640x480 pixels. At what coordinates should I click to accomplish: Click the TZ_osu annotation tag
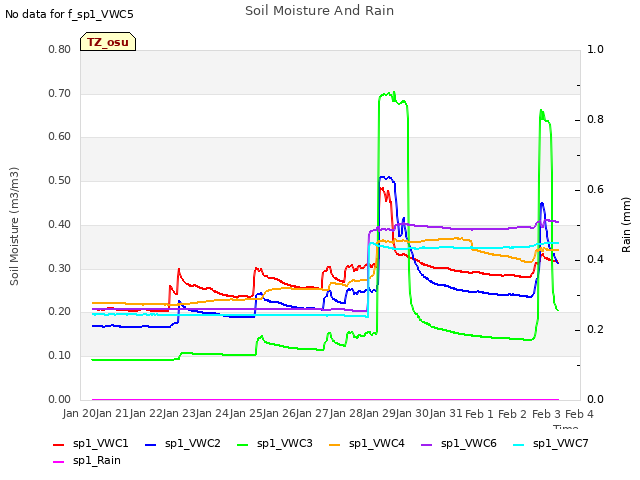108,42
